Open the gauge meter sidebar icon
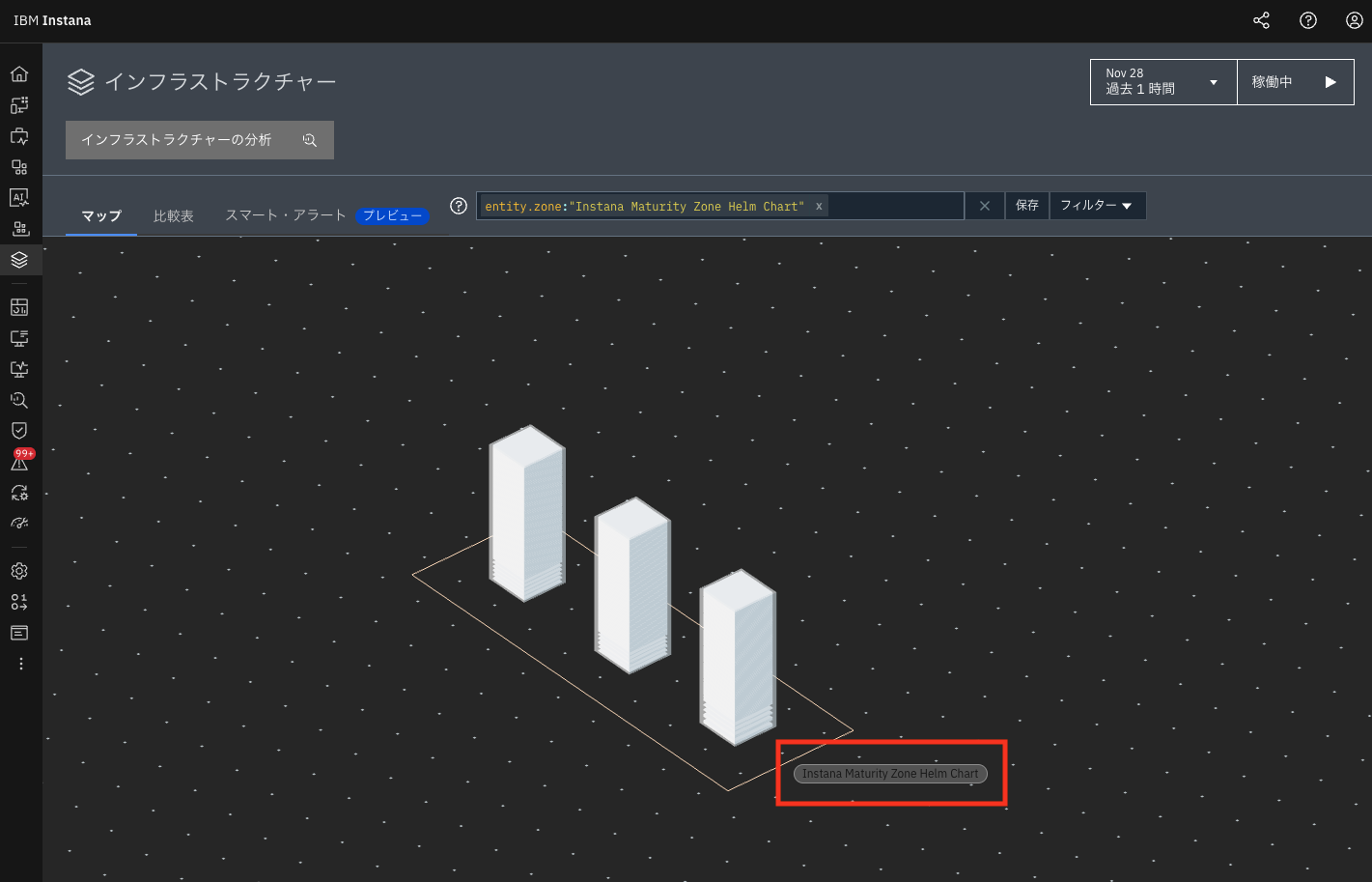The image size is (1372, 882). [19, 524]
